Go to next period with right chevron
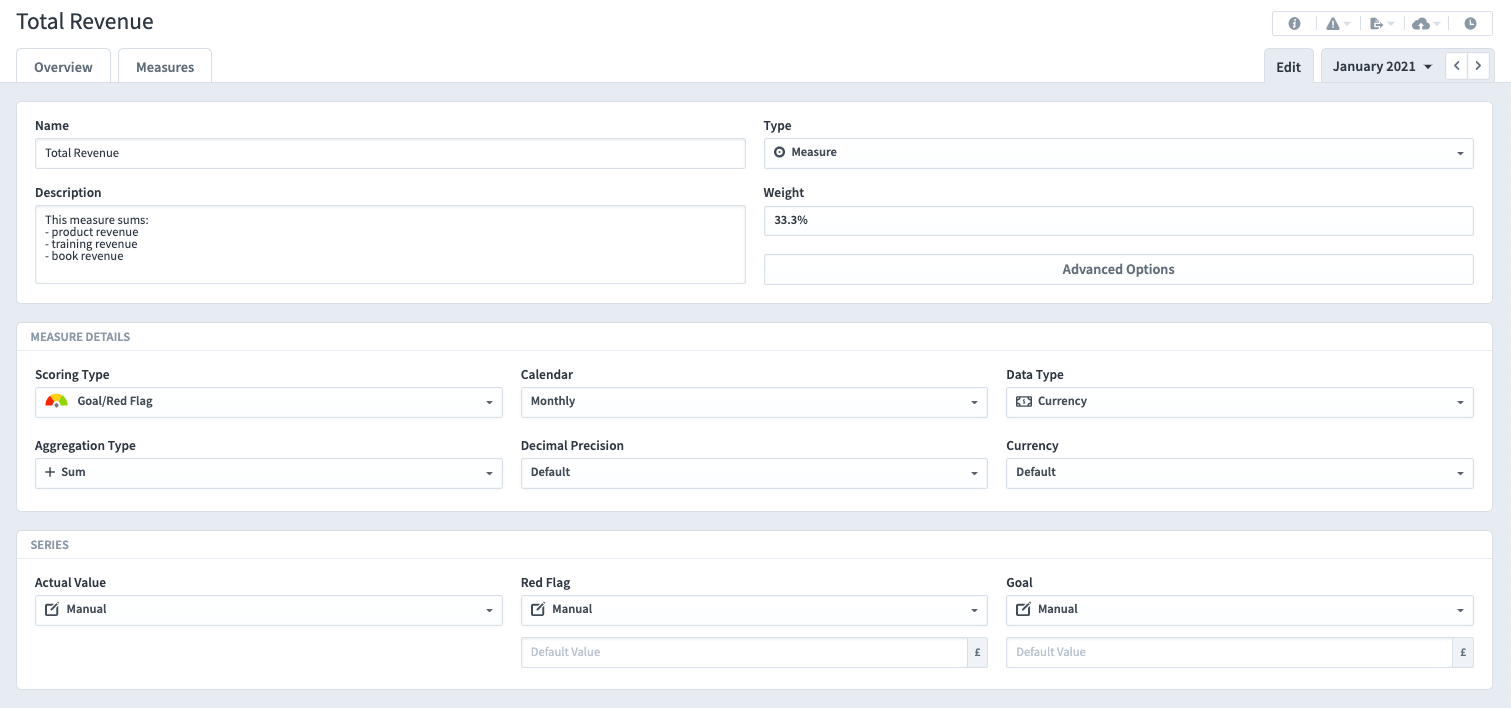The width and height of the screenshot is (1511, 708). coord(1479,66)
